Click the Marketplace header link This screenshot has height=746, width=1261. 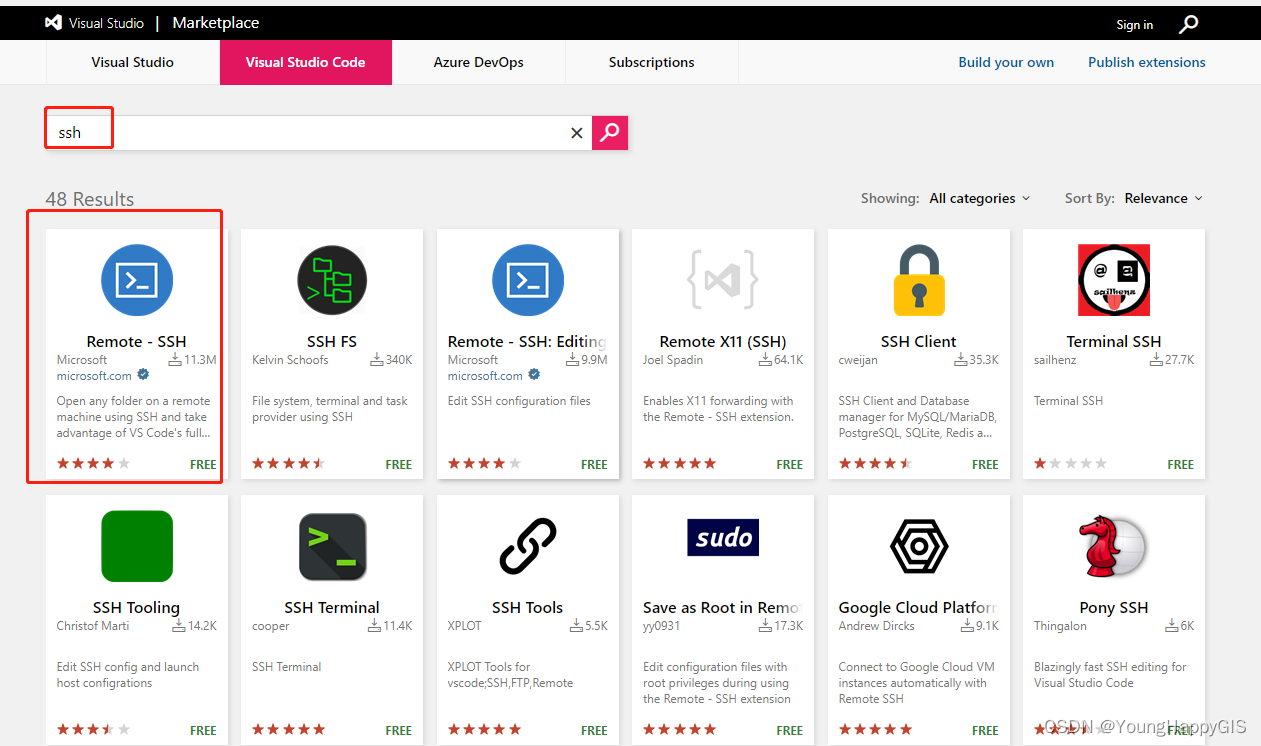pyautogui.click(x=216, y=23)
